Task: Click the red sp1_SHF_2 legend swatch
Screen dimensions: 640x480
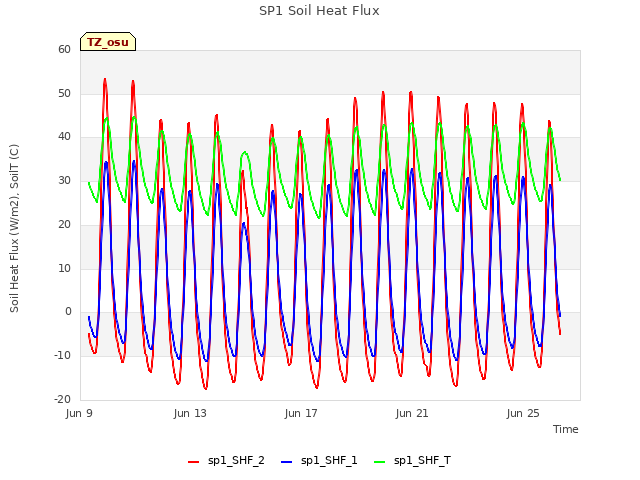Action: [193, 462]
